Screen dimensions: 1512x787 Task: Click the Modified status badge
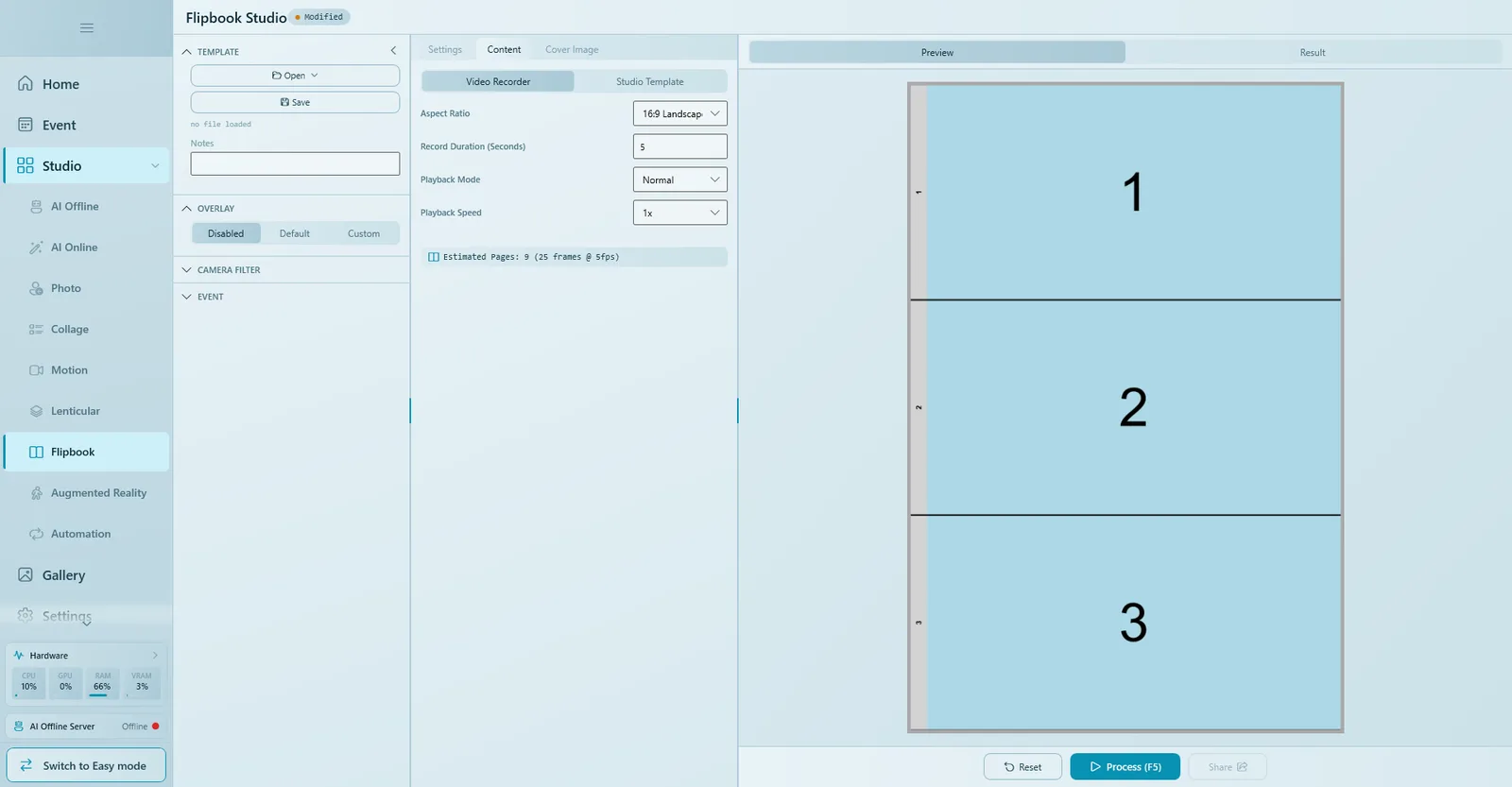pyautogui.click(x=319, y=17)
